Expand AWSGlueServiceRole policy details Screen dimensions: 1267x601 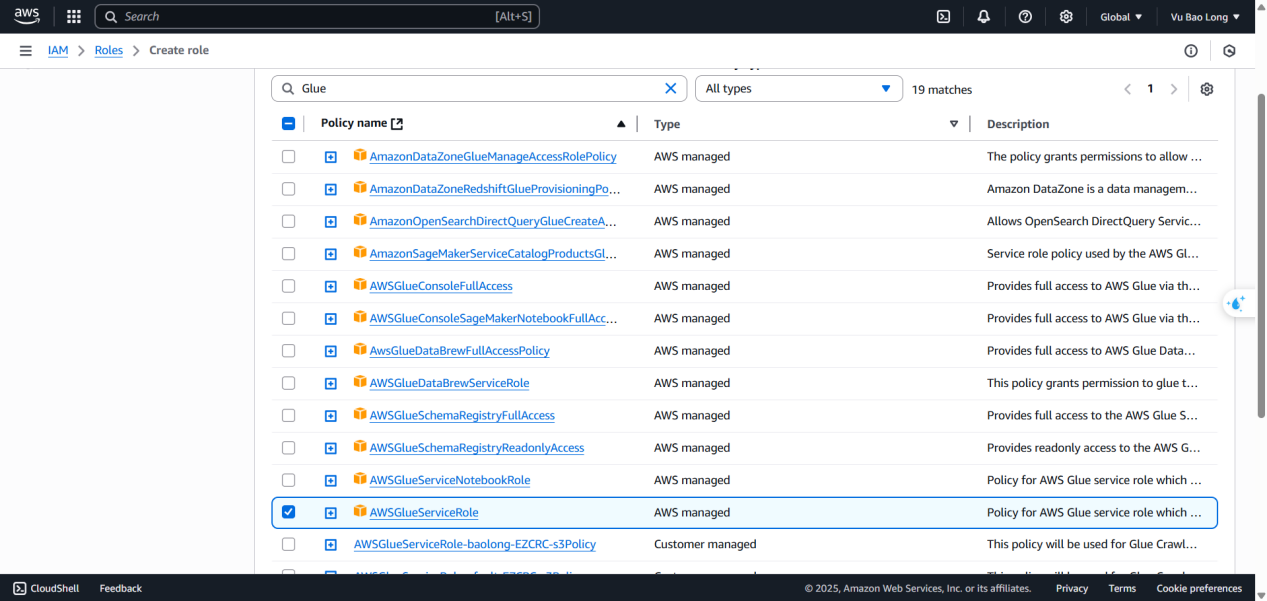(x=331, y=513)
